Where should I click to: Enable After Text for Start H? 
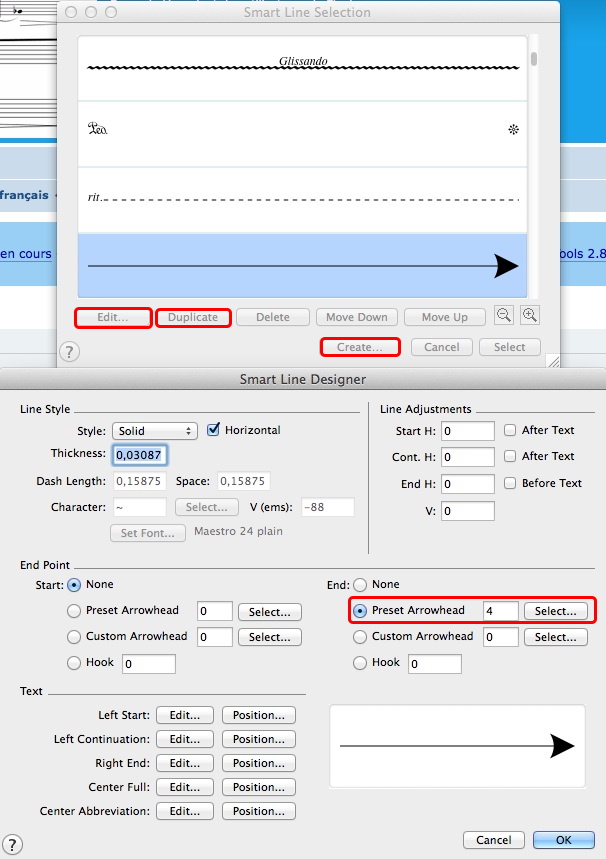point(510,430)
